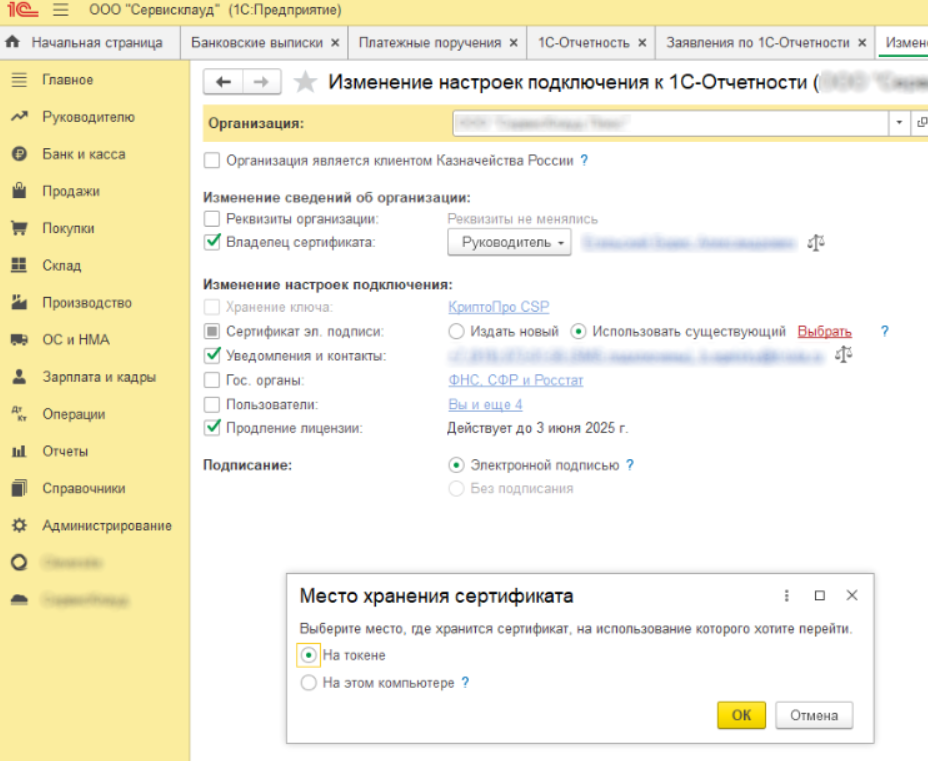The image size is (928, 761).
Task: Click Отмена in certificate storage dialog
Action: pyautogui.click(x=814, y=715)
